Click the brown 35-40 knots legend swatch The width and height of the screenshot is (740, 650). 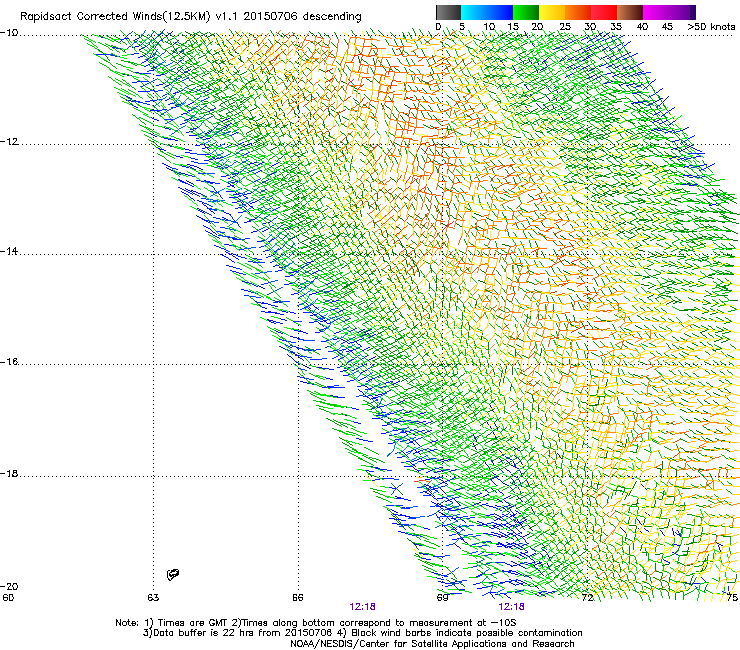coord(630,12)
